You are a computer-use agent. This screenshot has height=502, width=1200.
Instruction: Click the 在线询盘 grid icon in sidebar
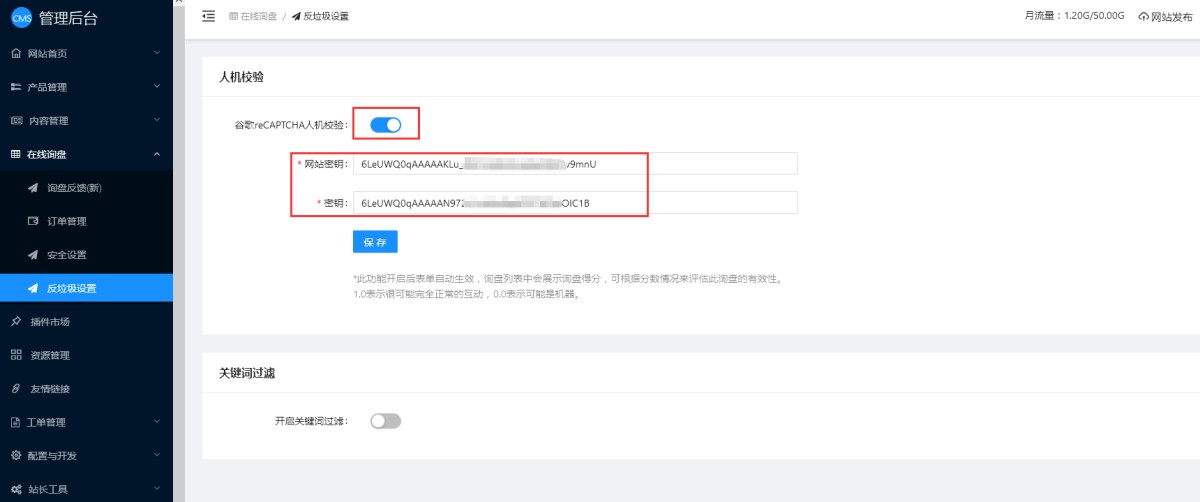click(15, 154)
